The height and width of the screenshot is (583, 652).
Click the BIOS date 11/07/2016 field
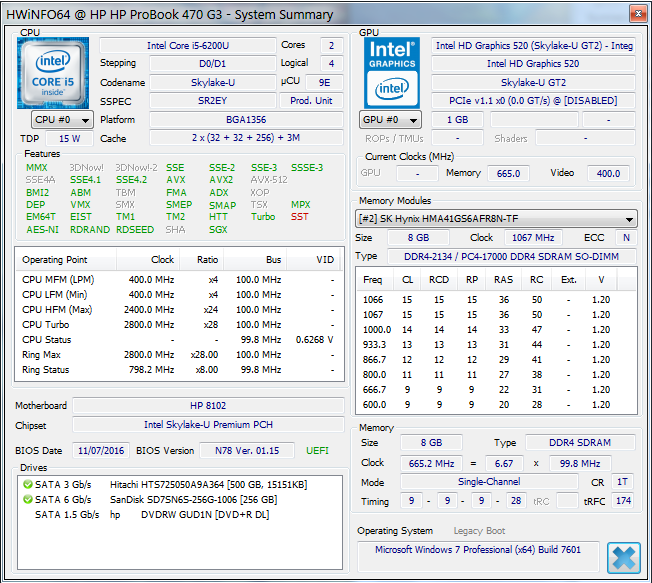101,450
